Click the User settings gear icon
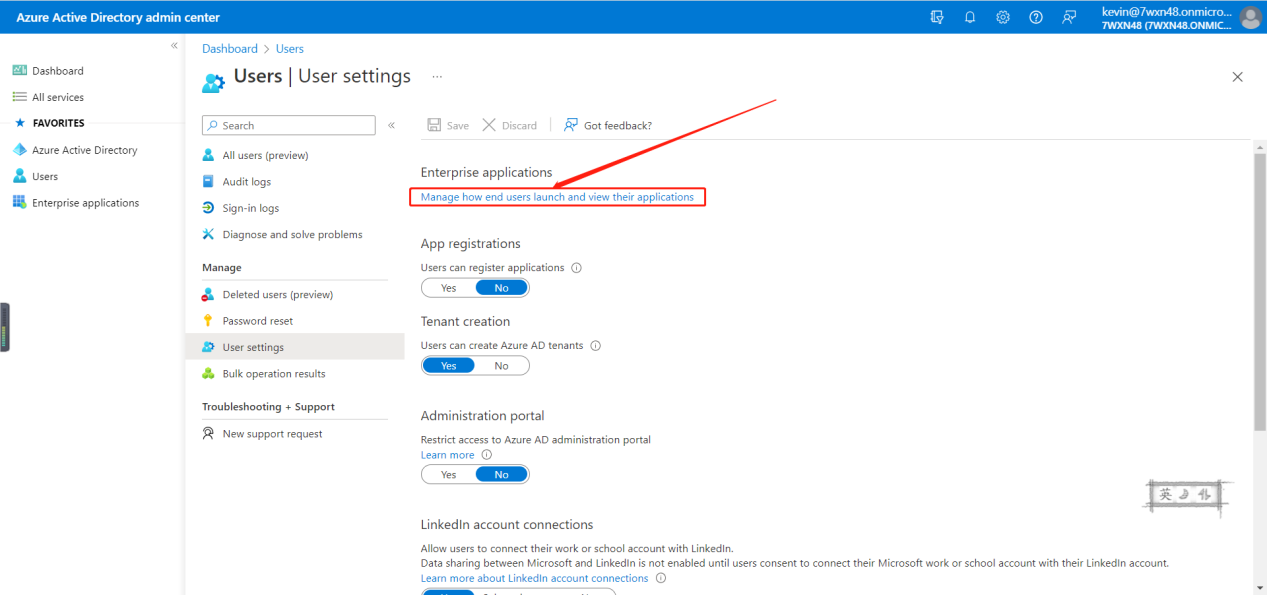The image size is (1267, 595). (x=208, y=347)
